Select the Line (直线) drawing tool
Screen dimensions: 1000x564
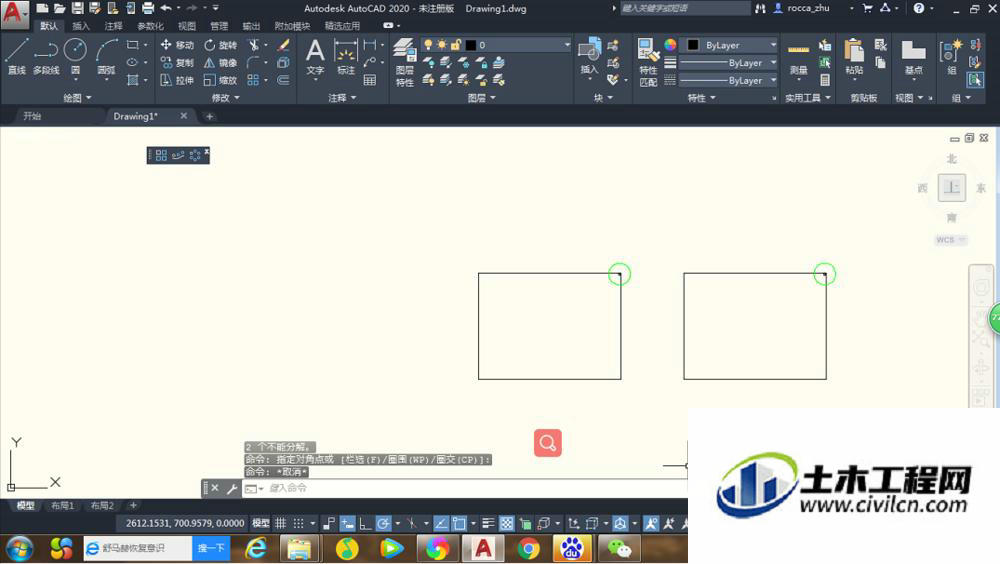(x=17, y=57)
